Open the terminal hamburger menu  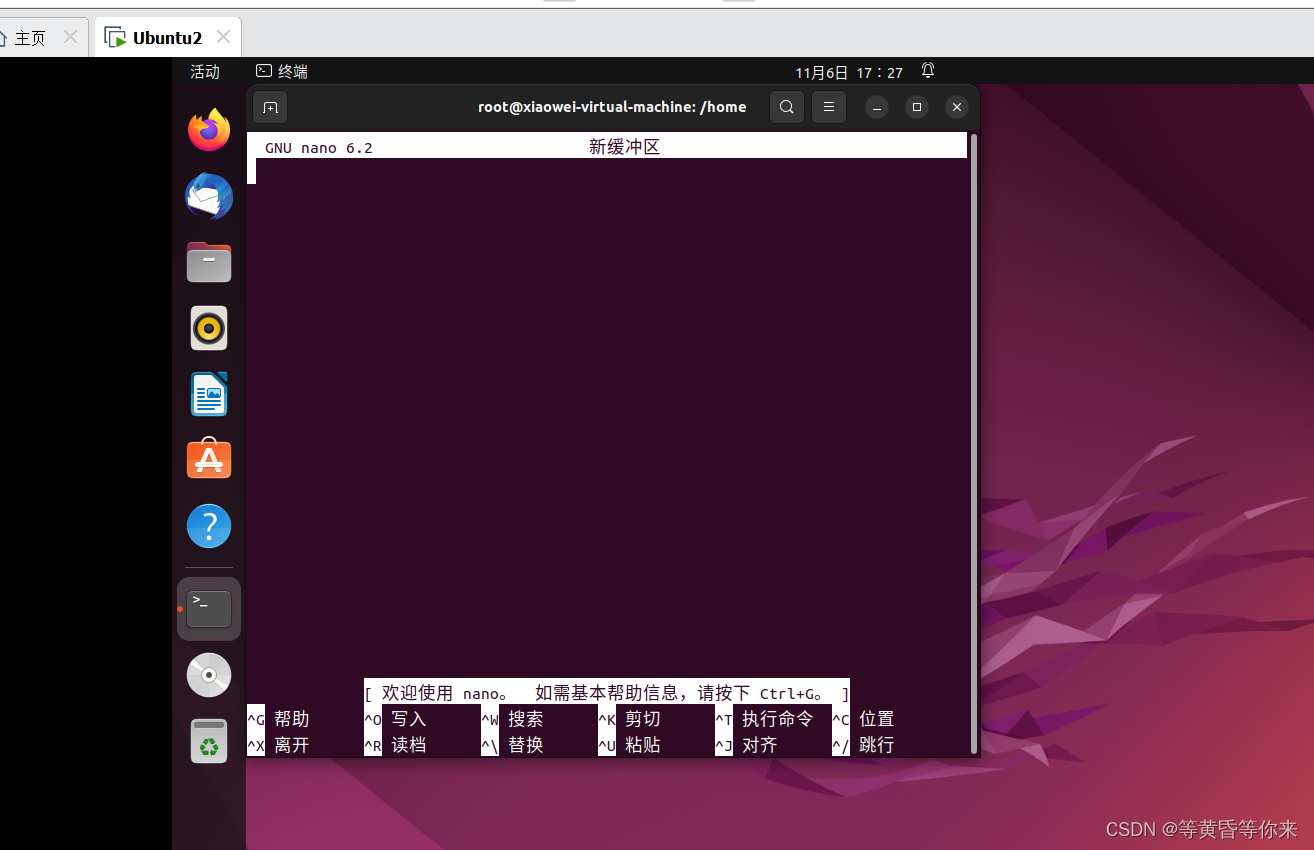(x=828, y=107)
